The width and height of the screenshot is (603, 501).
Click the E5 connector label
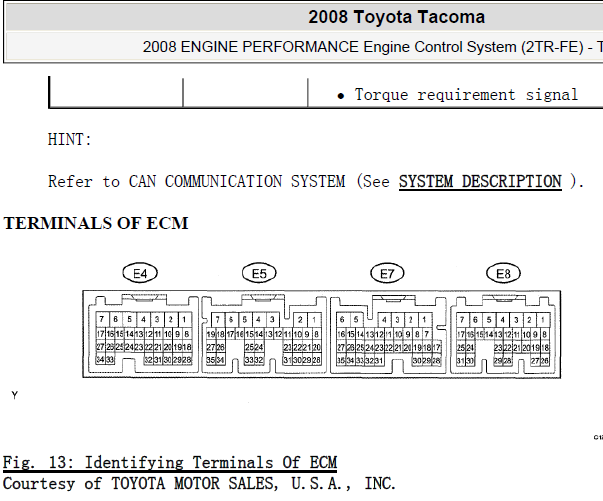[x=259, y=273]
